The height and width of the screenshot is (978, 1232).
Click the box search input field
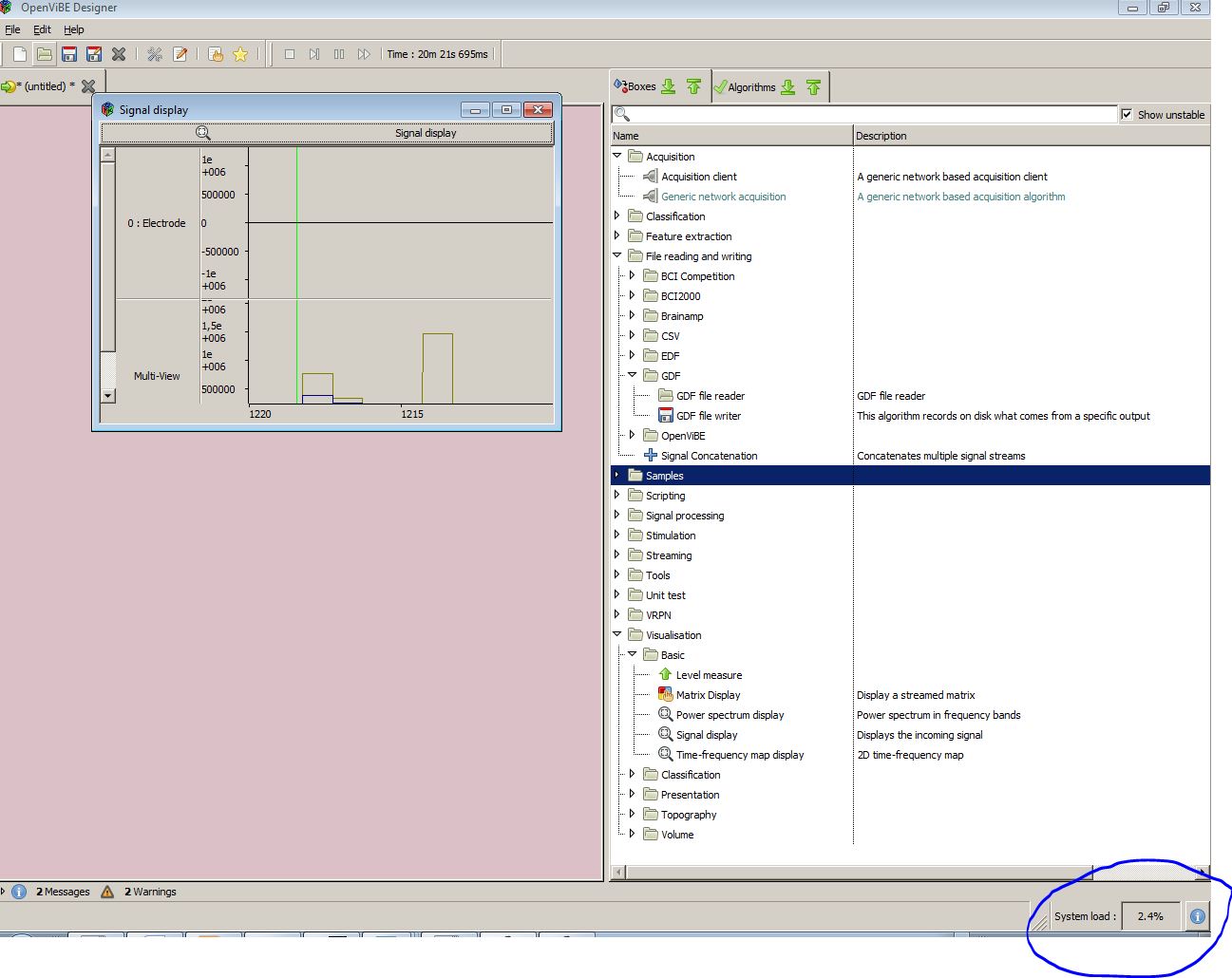[864, 115]
